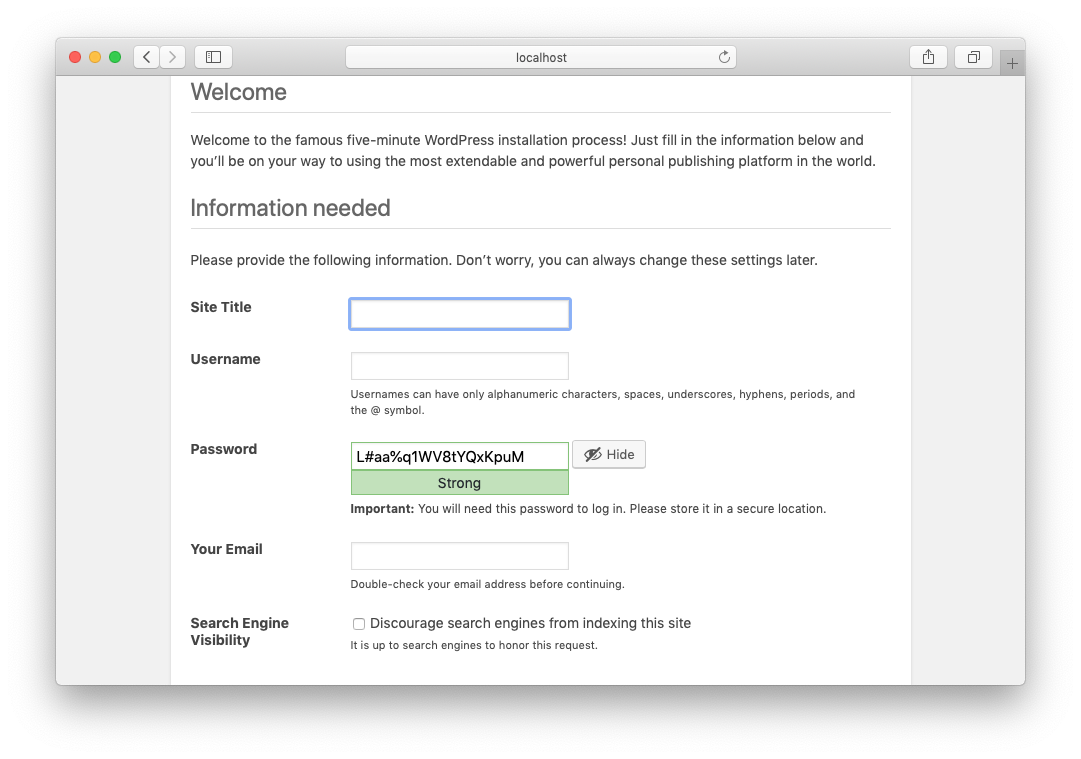Click the Discourage search engines label text

[x=530, y=623]
